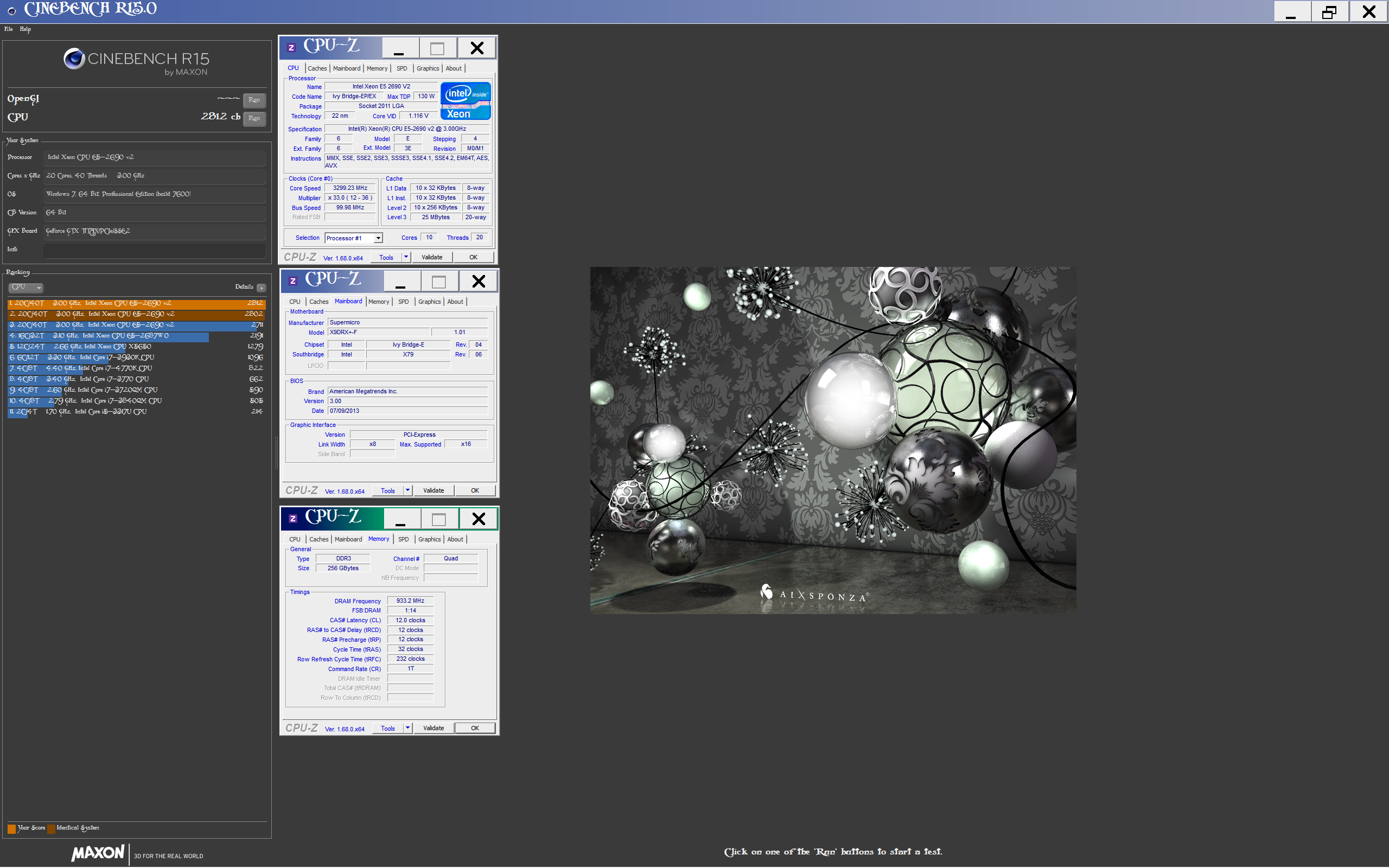Viewport: 1389px width, 868px height.
Task: Click Validate in top CPU-Z window
Action: (432, 257)
